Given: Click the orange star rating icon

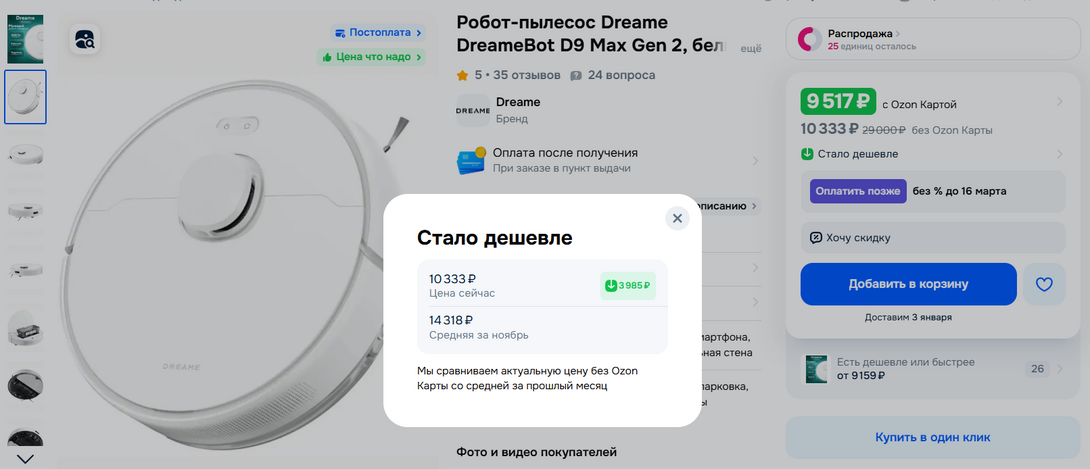Looking at the screenshot, I should tap(462, 75).
